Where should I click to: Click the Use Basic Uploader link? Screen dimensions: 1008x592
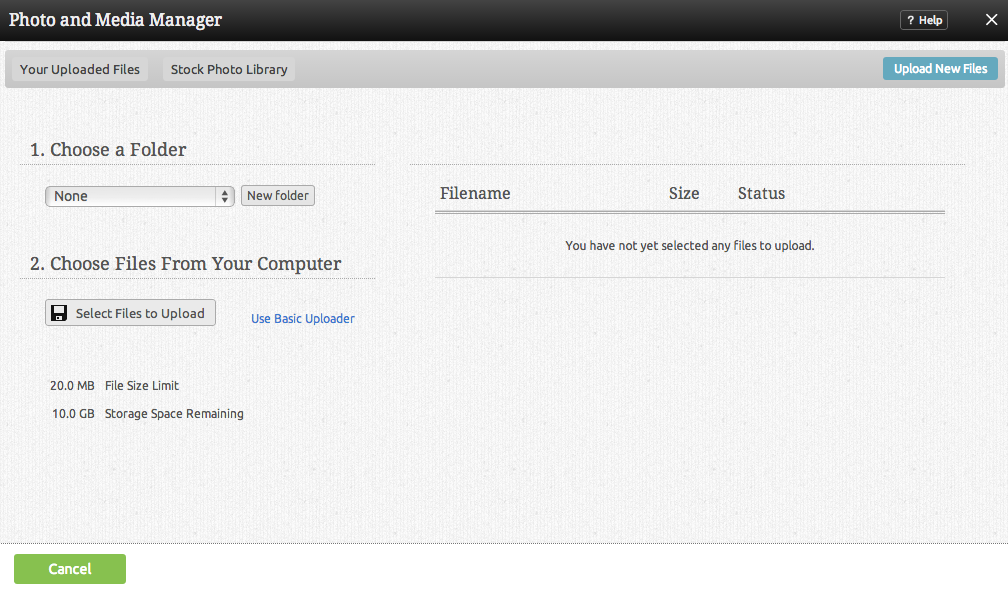point(303,319)
